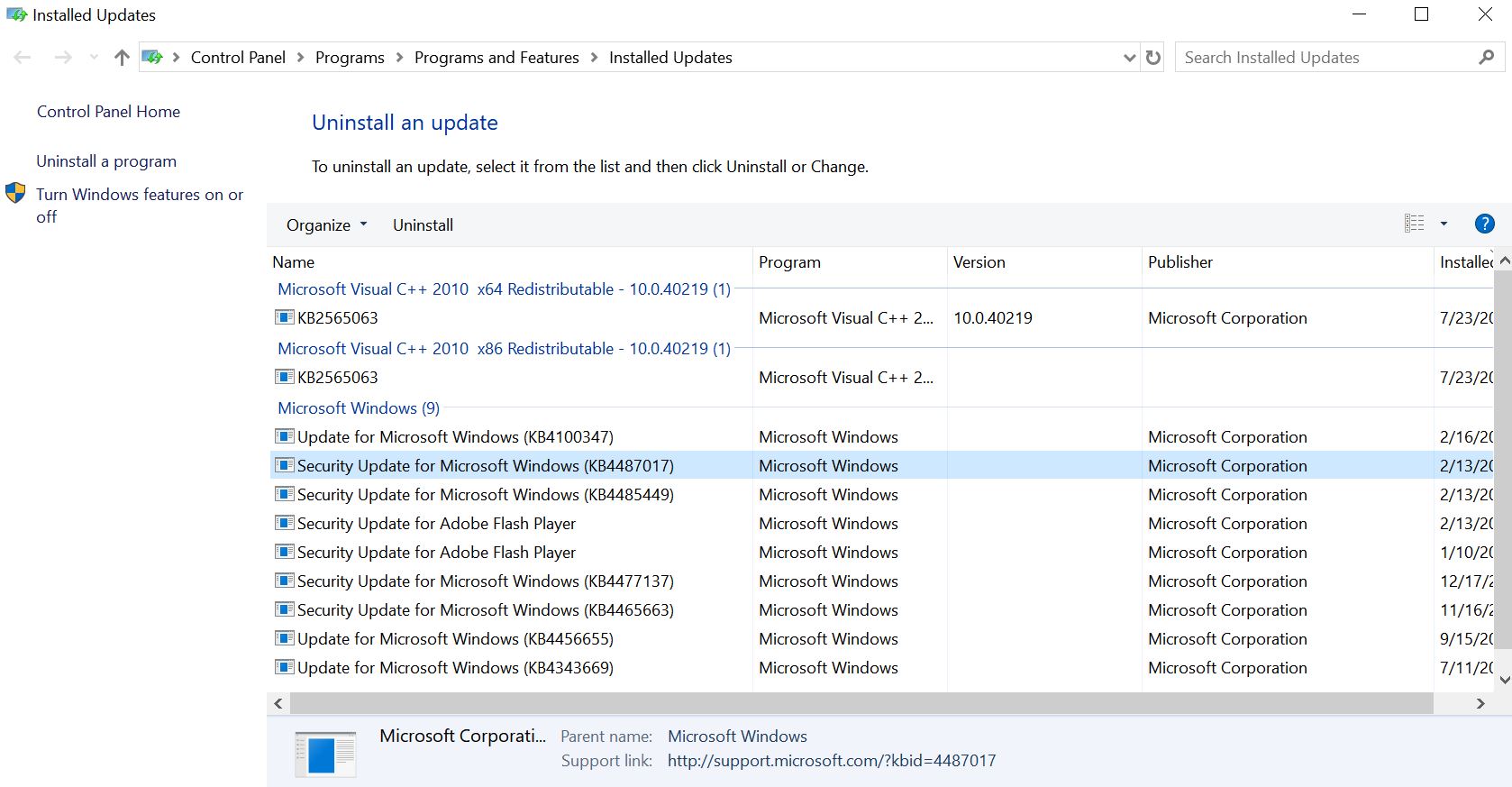Click the shield icon beside Windows features
This screenshot has width=1512, height=787.
click(x=15, y=192)
